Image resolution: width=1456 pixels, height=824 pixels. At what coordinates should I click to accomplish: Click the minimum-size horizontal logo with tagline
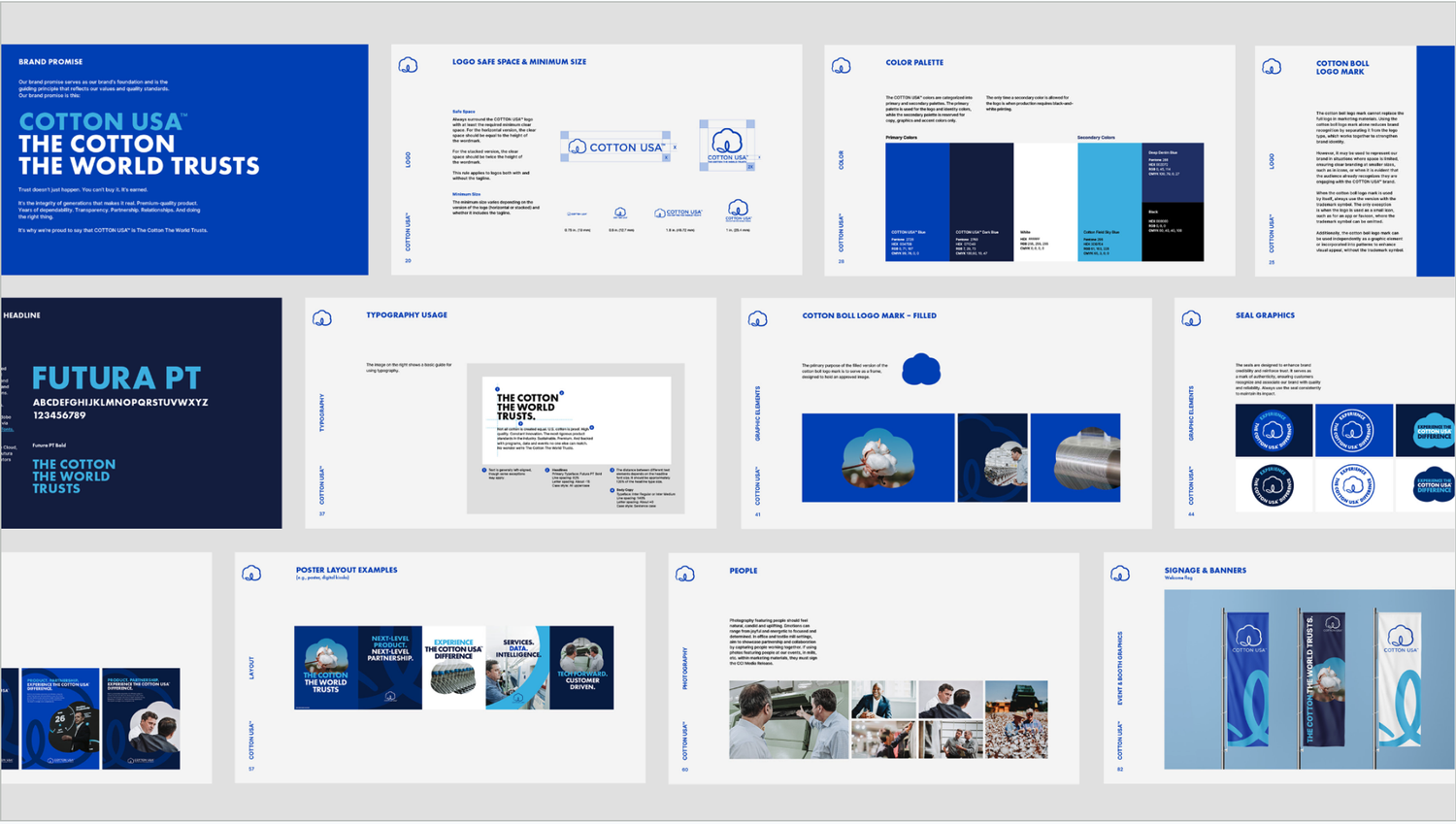point(678,214)
